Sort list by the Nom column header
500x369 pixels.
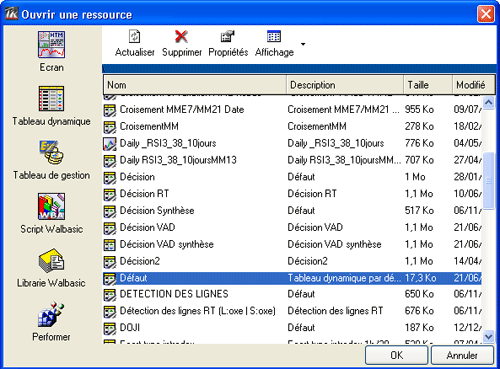tap(195, 85)
